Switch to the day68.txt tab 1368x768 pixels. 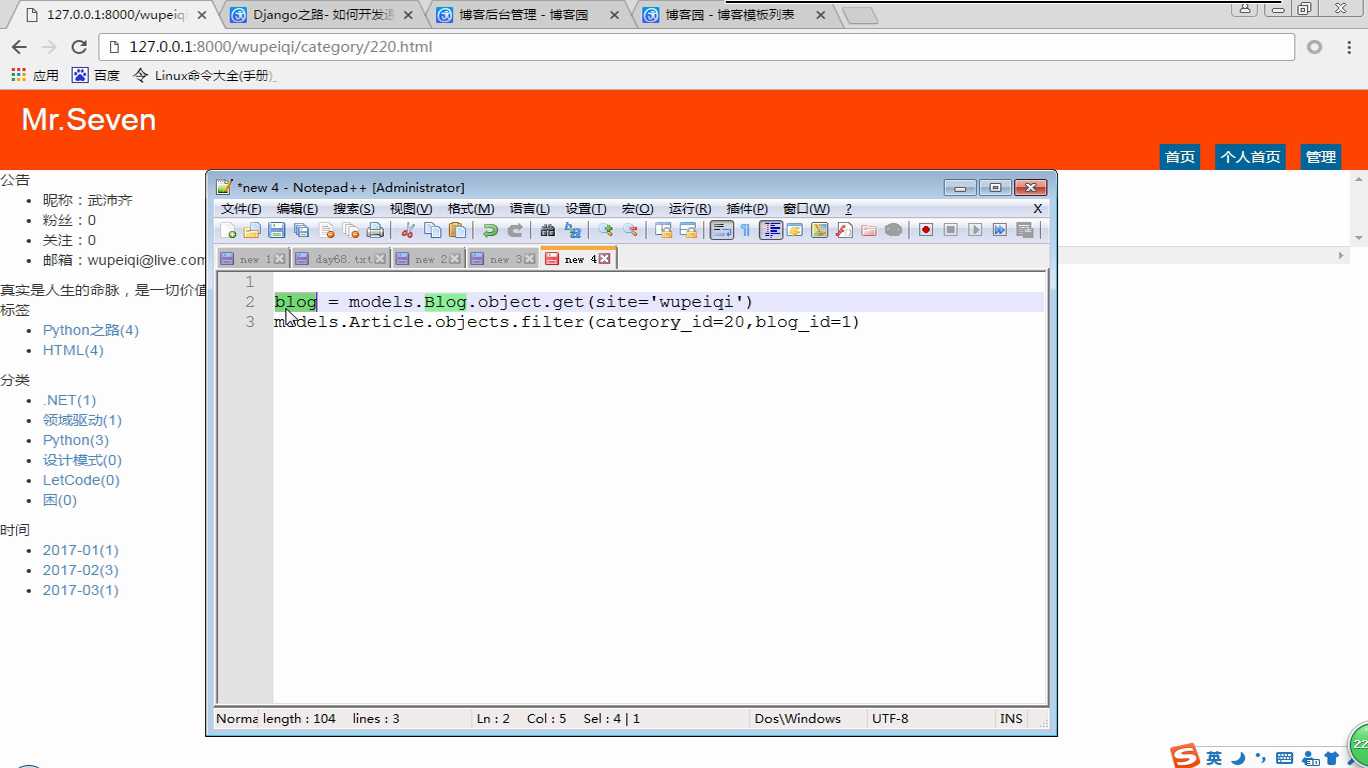click(x=340, y=259)
